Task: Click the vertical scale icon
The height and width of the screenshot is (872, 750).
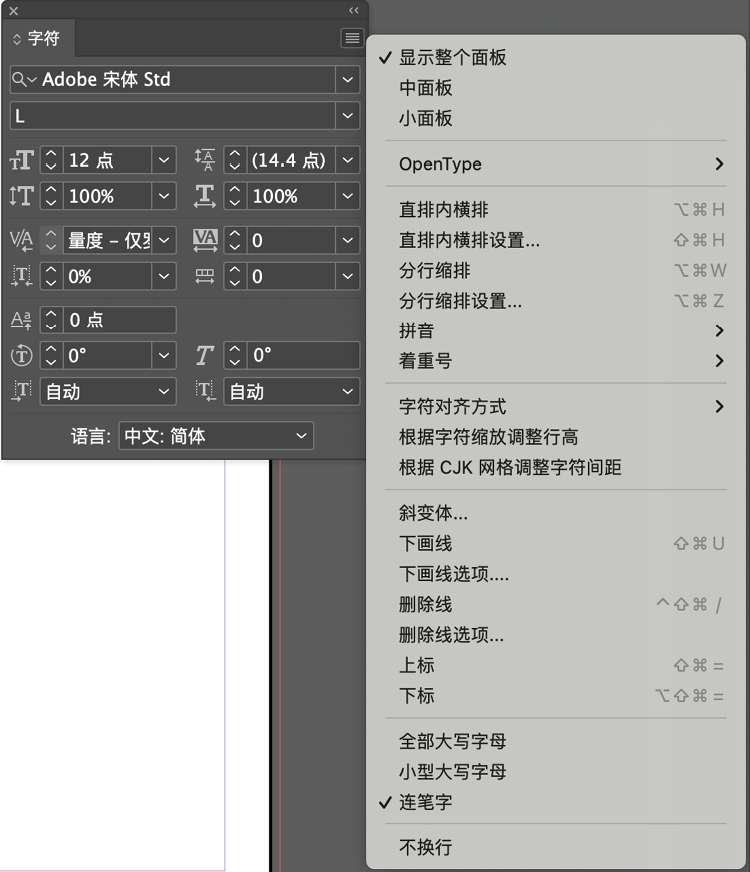Action: [x=21, y=196]
